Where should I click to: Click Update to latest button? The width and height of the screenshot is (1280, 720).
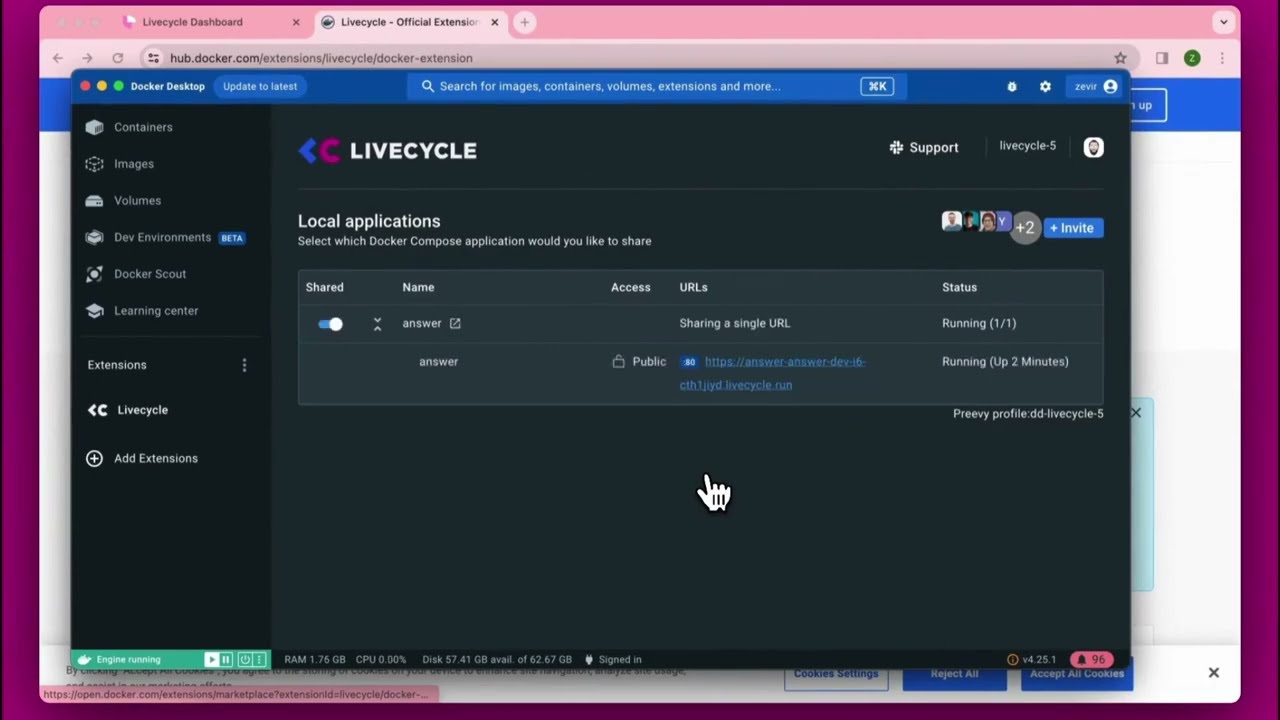260,86
